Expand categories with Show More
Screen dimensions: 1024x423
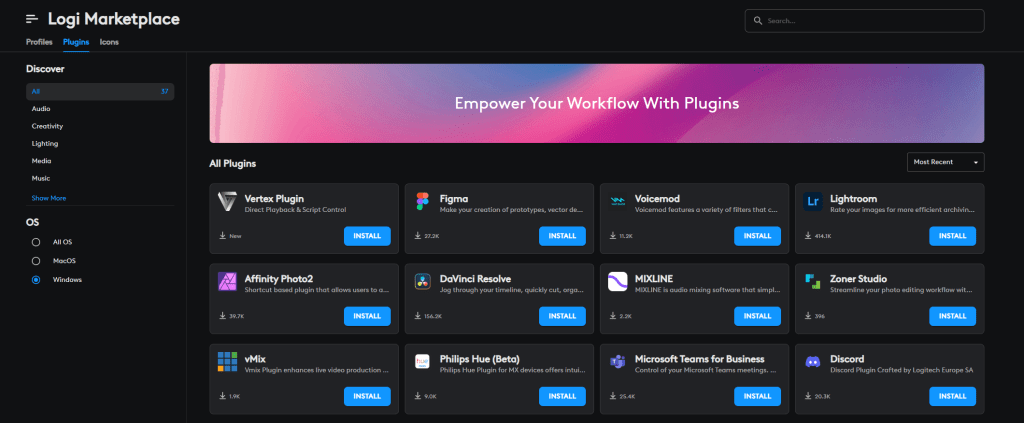[49, 198]
